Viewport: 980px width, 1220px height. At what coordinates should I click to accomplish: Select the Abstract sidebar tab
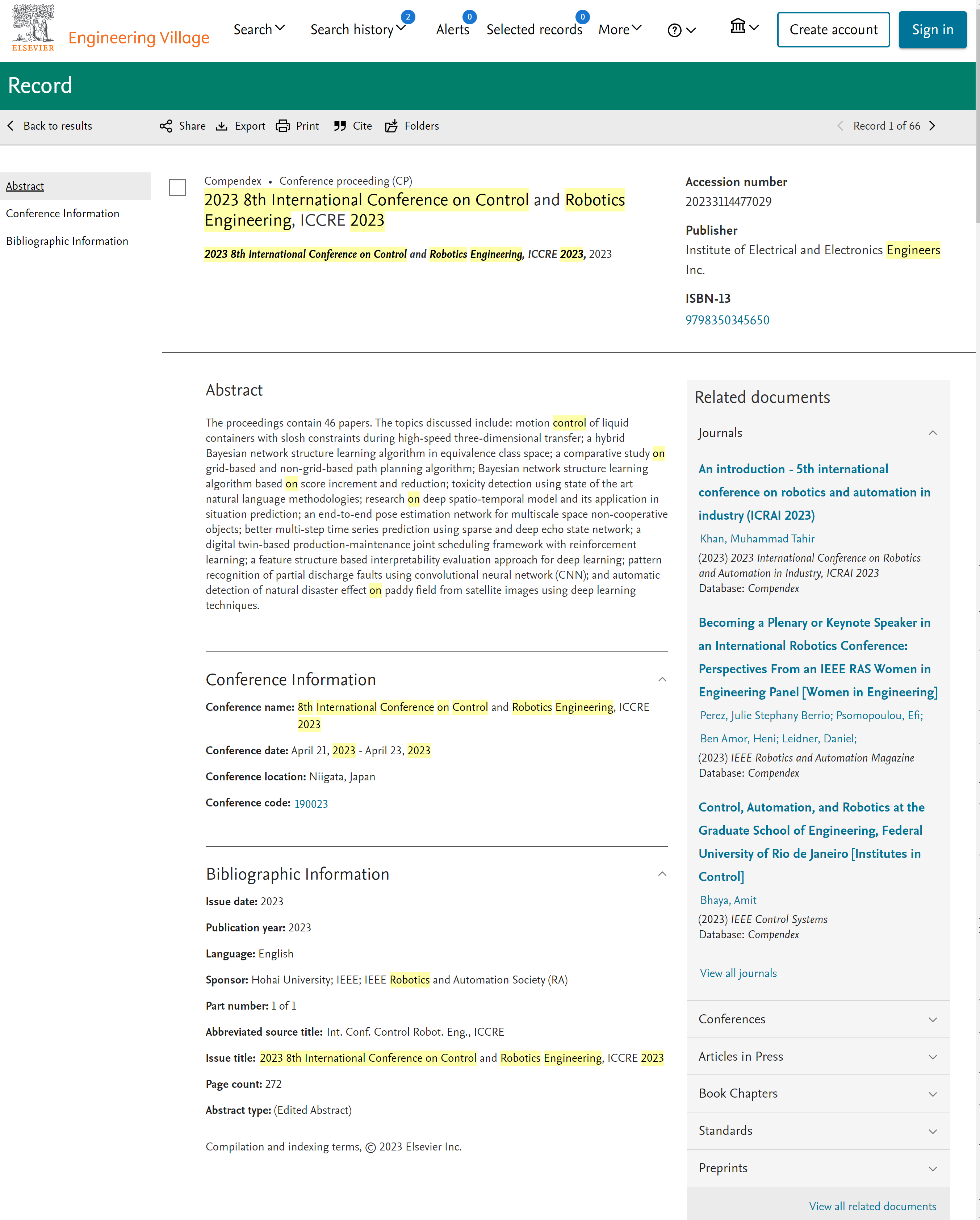point(75,186)
